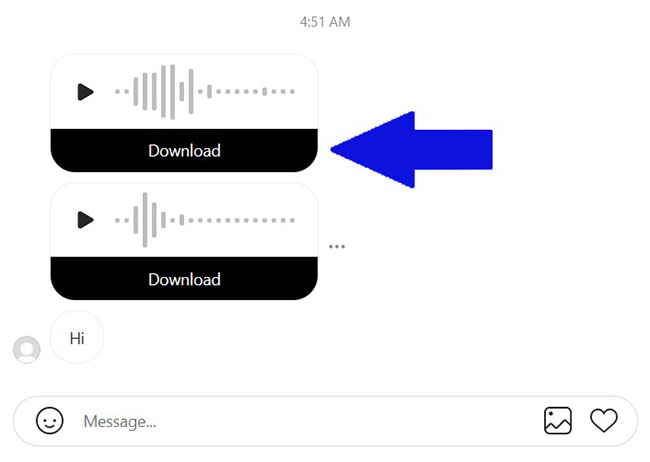Click the add photo icon
650x462 pixels.
(558, 421)
